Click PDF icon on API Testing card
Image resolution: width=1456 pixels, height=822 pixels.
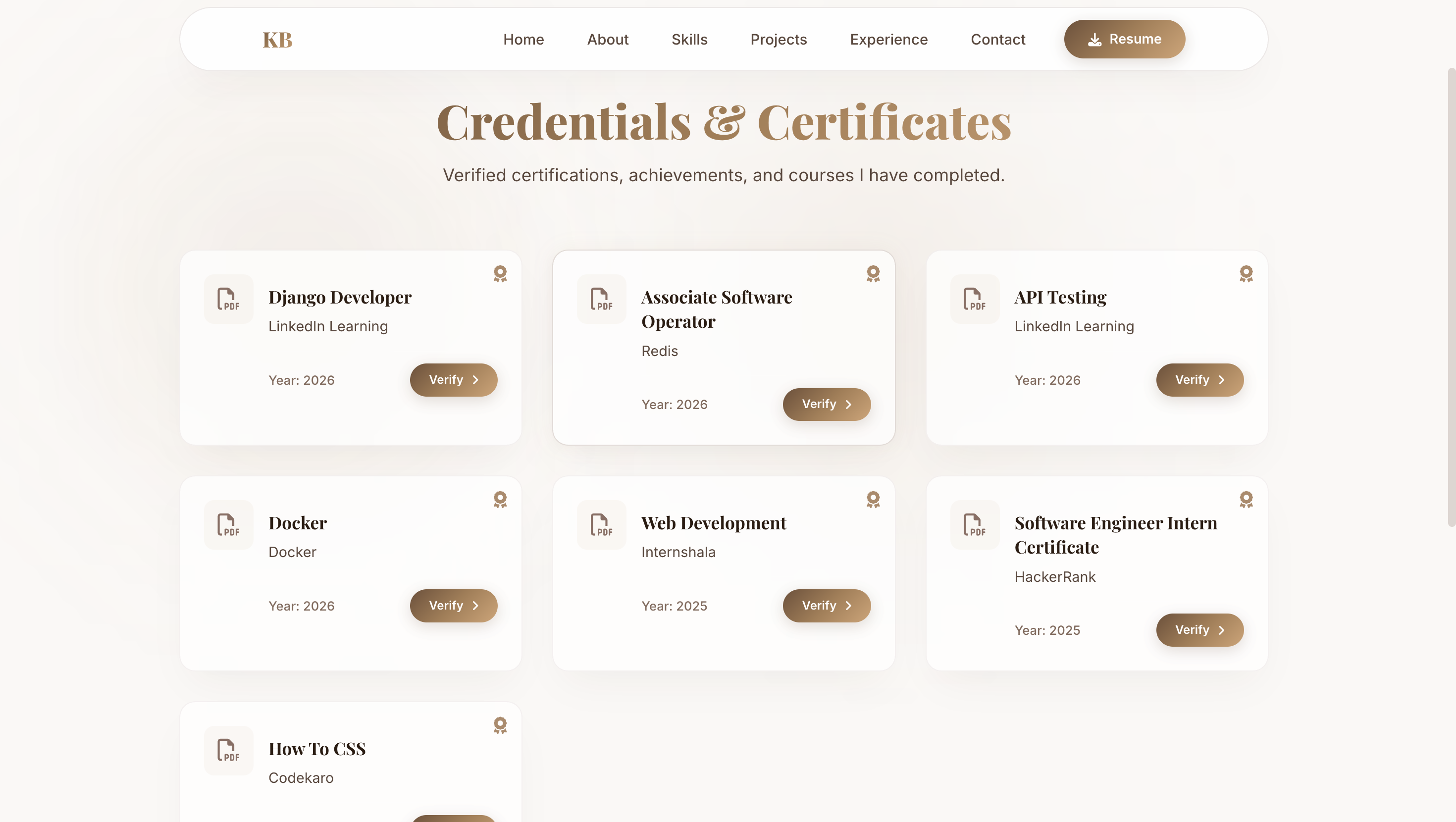click(x=975, y=299)
